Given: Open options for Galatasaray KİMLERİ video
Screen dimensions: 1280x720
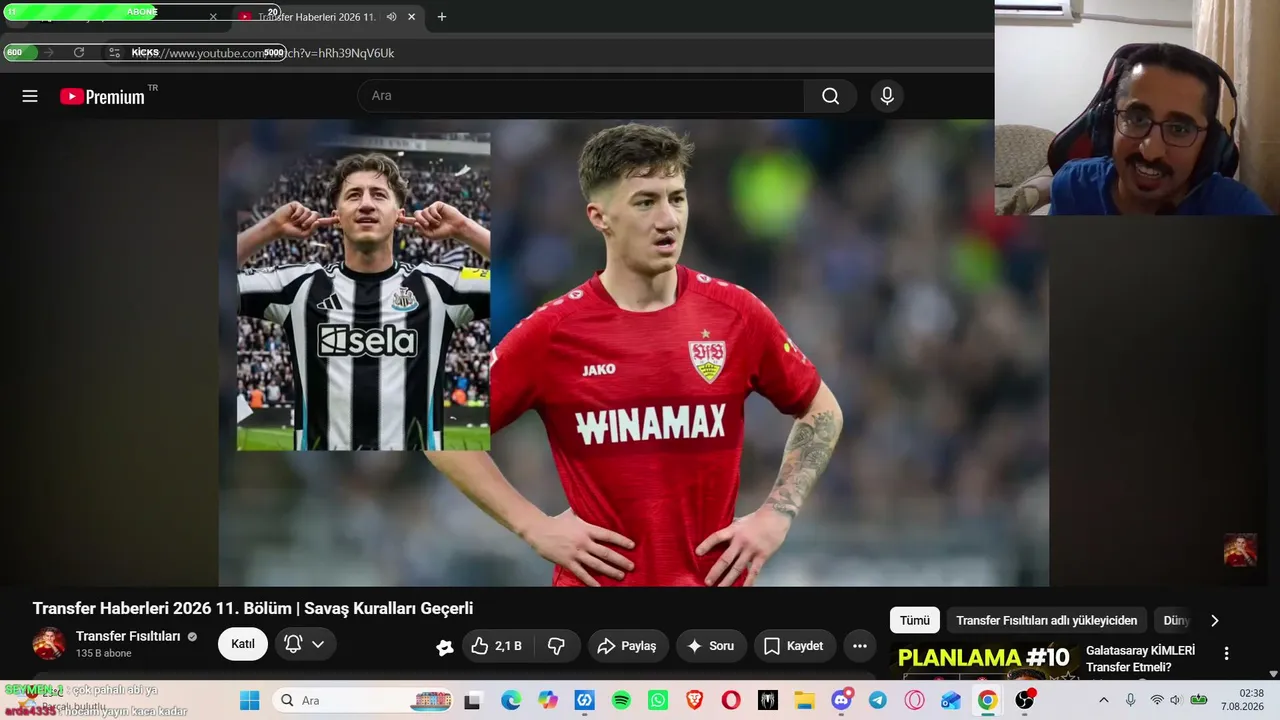Looking at the screenshot, I should pos(1226,653).
